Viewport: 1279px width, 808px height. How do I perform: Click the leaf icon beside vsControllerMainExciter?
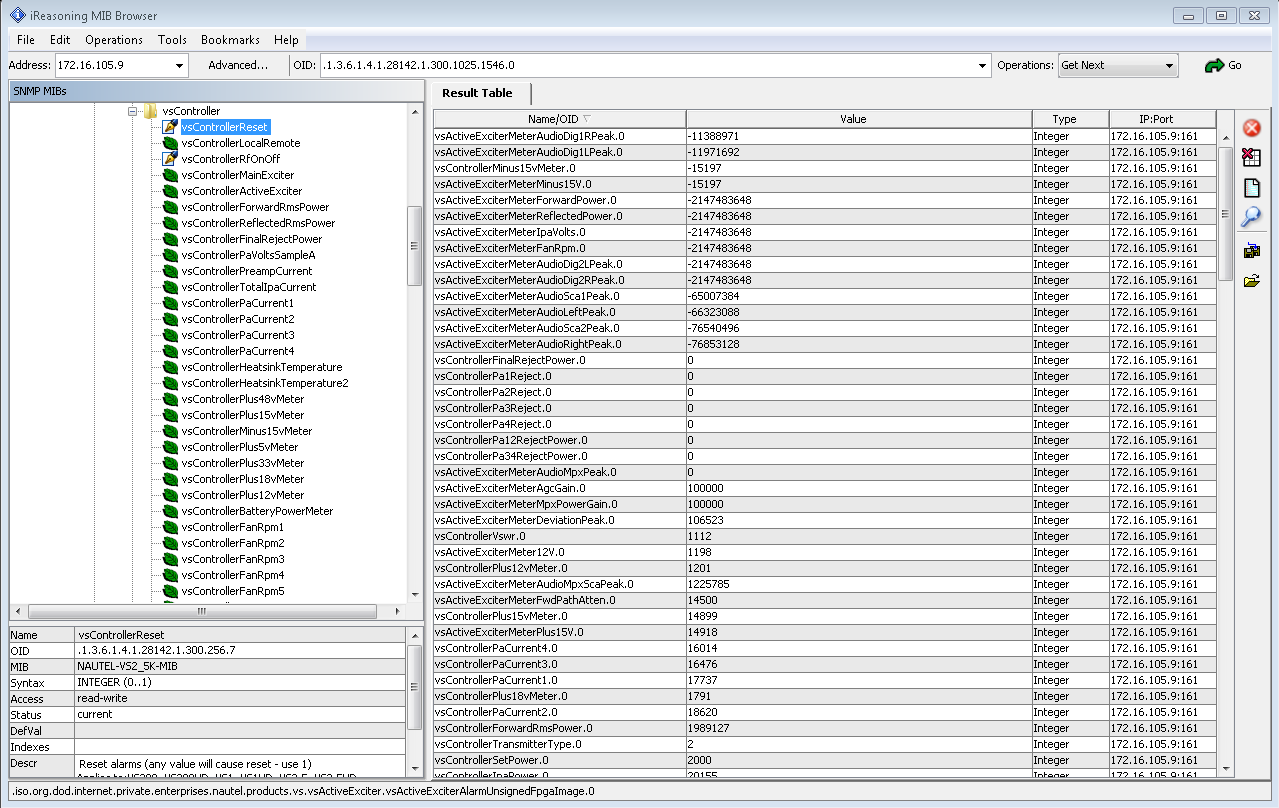pos(169,175)
